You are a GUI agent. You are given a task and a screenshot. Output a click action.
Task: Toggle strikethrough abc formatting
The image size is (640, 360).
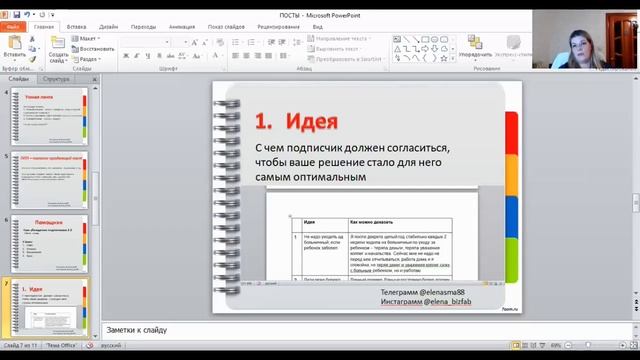170,56
